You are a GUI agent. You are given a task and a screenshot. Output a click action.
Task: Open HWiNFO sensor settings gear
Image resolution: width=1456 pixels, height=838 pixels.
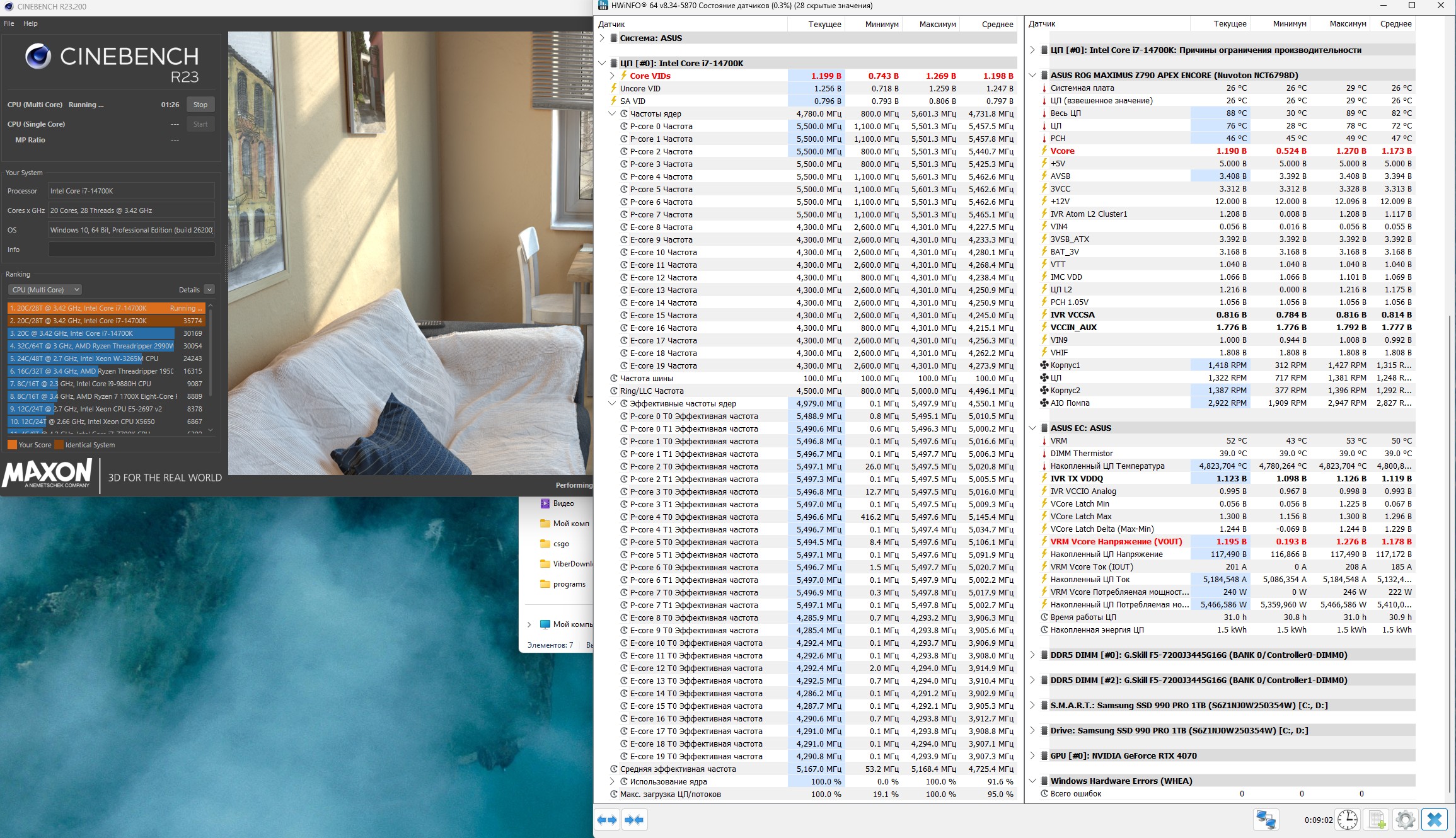[1405, 820]
